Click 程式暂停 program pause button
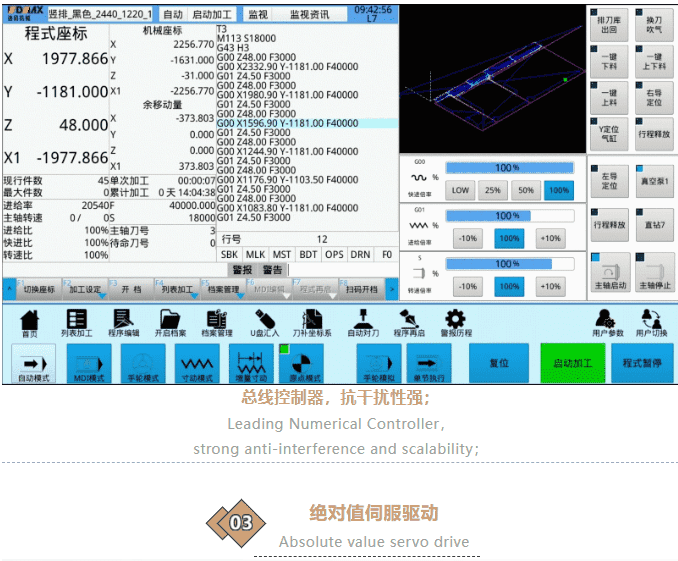 pyautogui.click(x=642, y=363)
